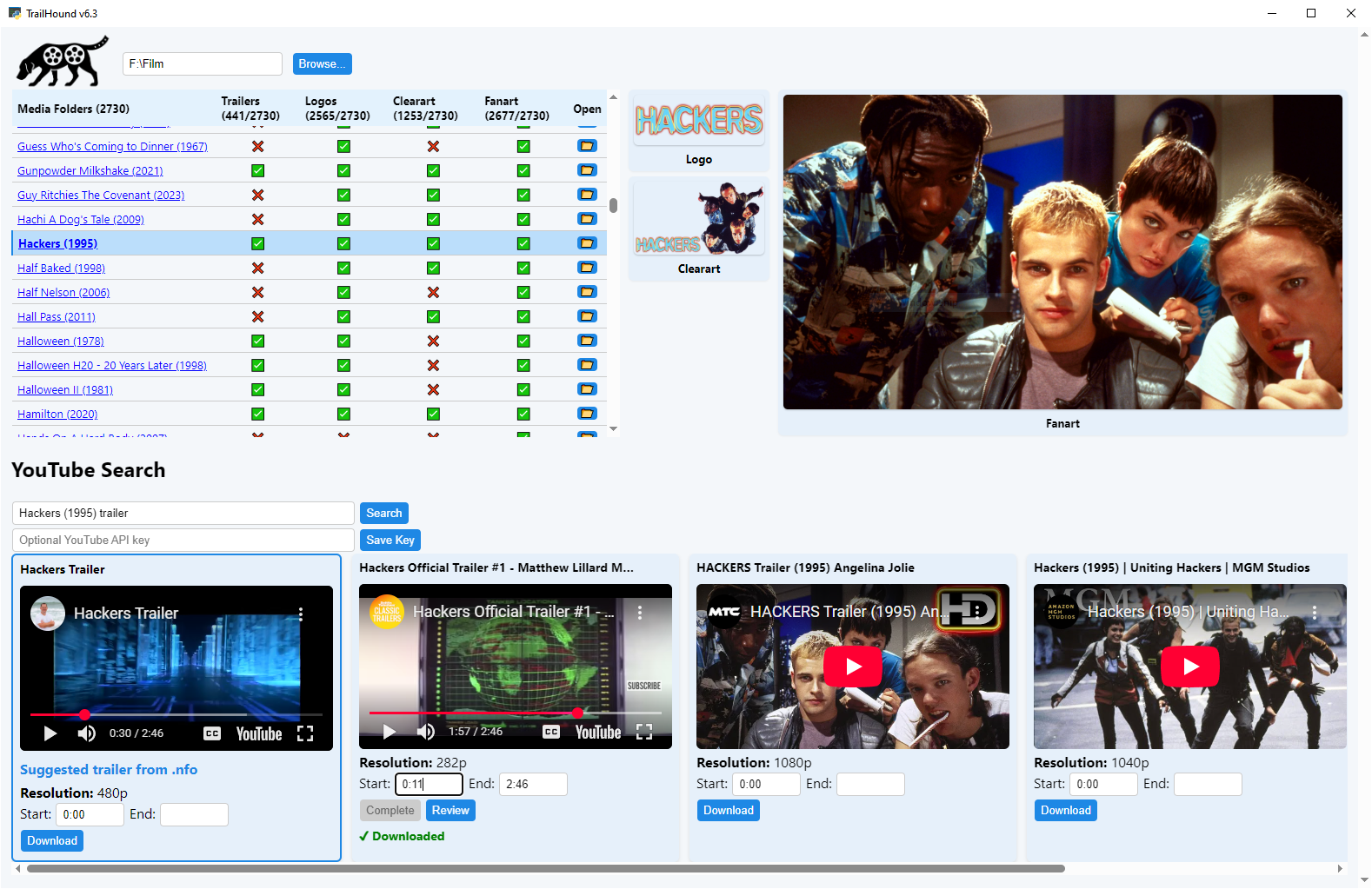
Task: Focus the YouTube search query field
Action: (183, 513)
